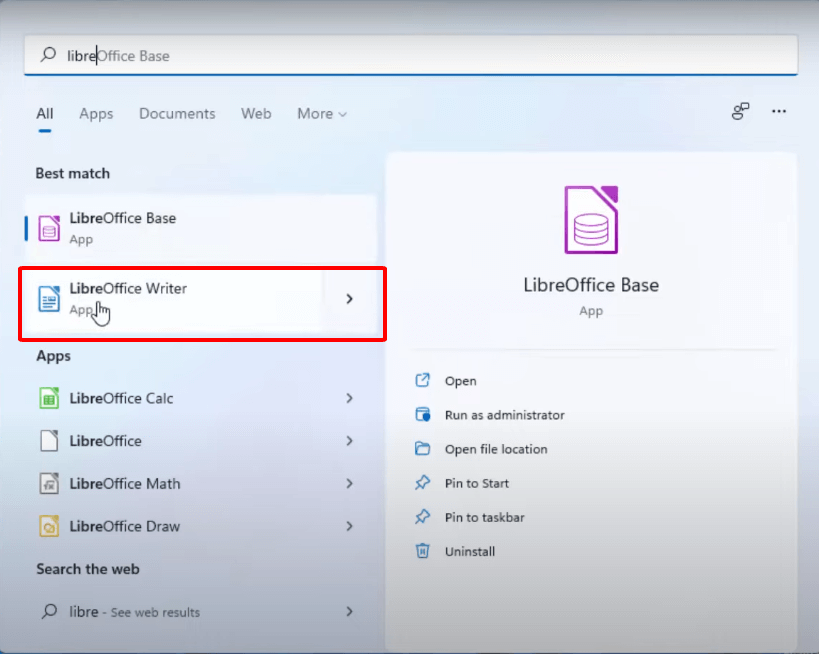
Task: Expand the See web results entry
Action: pos(349,612)
